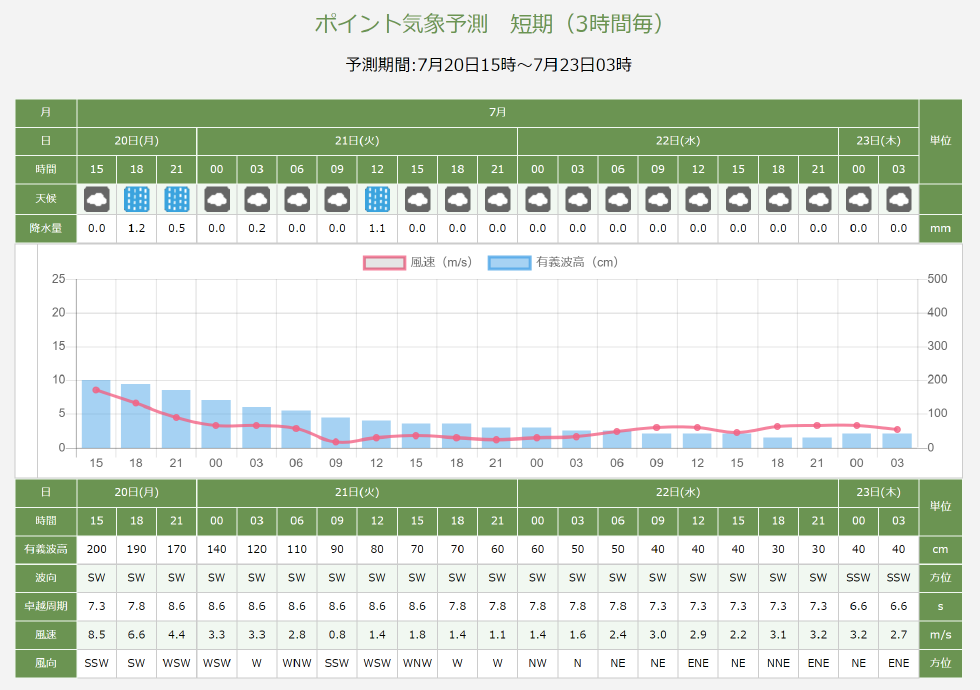Click the 20日(月) header in the upper table

click(x=136, y=141)
